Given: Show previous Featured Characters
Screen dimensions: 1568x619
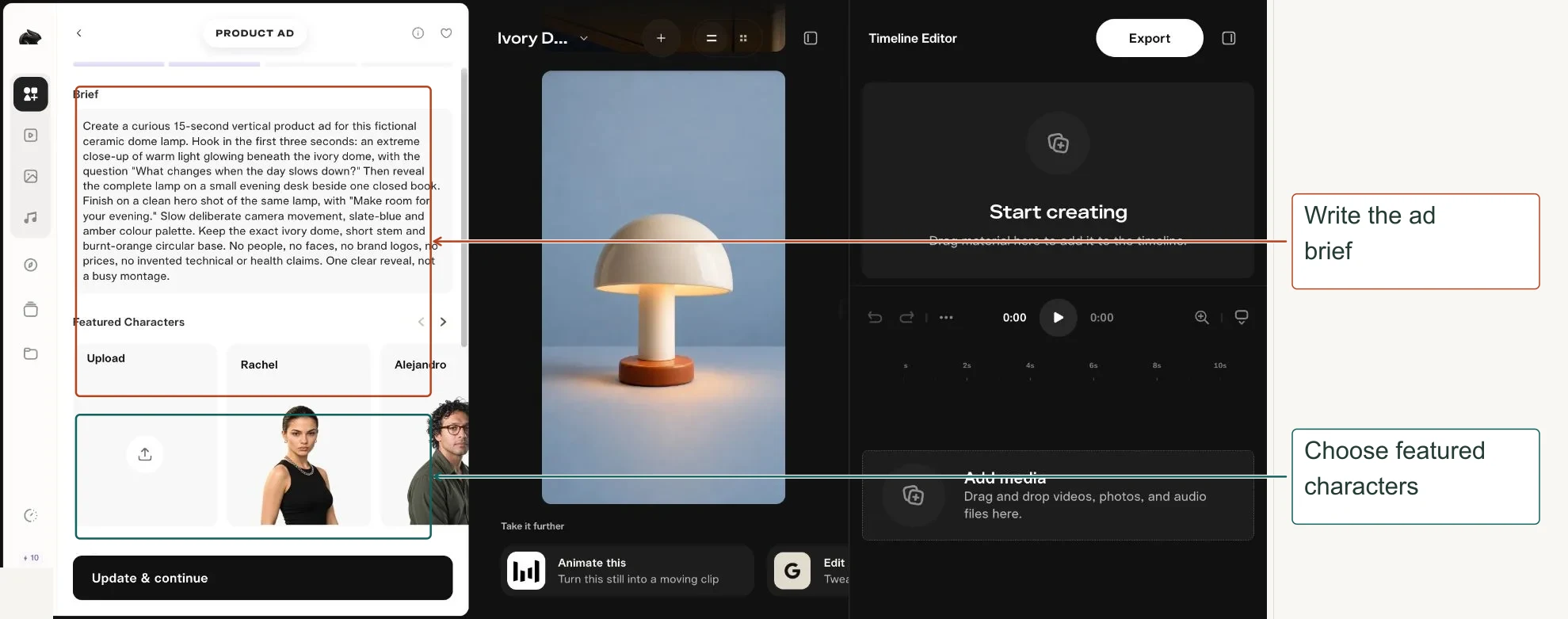Looking at the screenshot, I should click(x=421, y=322).
